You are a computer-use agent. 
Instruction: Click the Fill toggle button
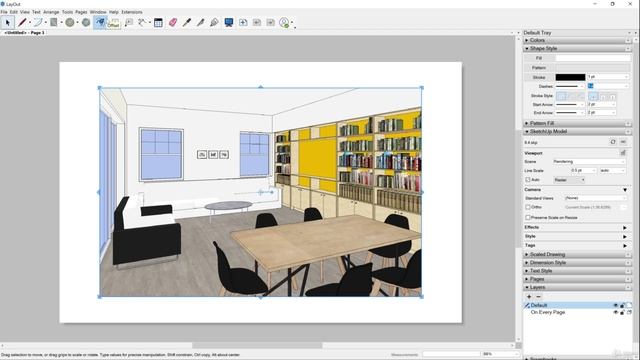pyautogui.click(x=539, y=58)
